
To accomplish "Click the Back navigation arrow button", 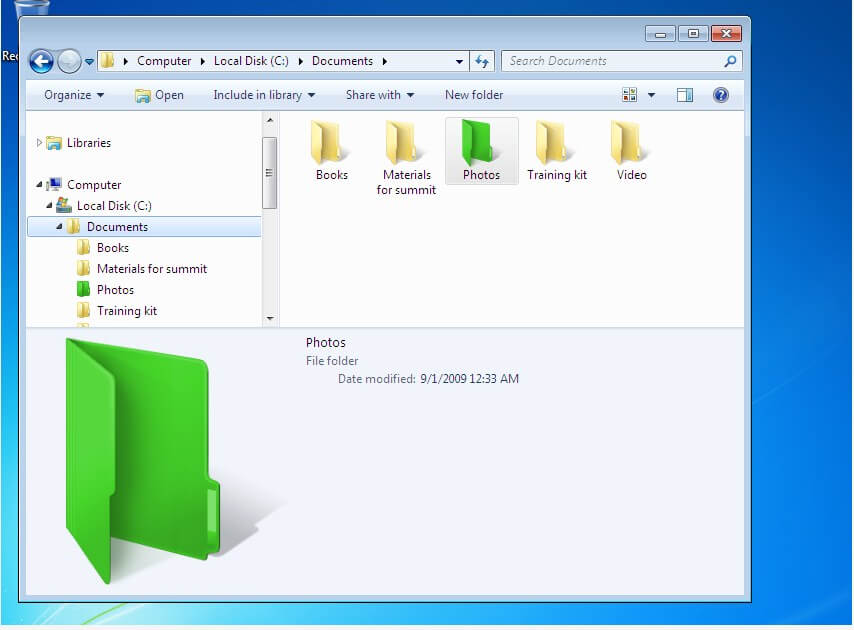I will [x=41, y=61].
